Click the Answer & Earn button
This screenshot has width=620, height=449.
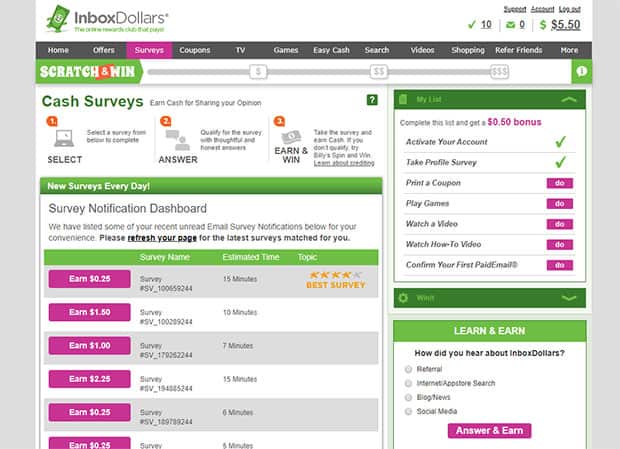click(x=490, y=430)
